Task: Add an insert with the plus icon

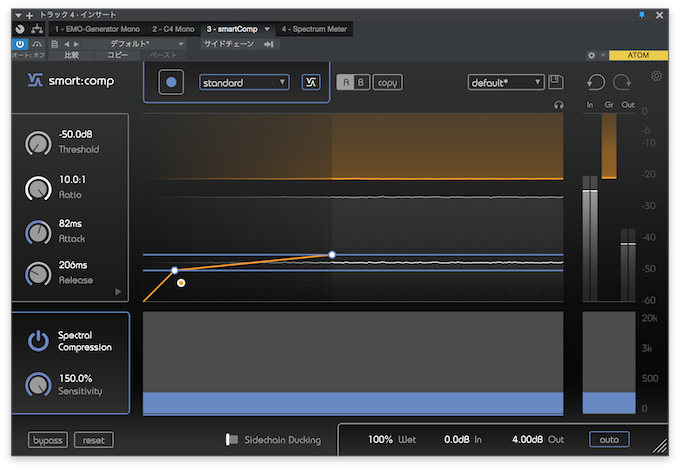Action: (29, 15)
